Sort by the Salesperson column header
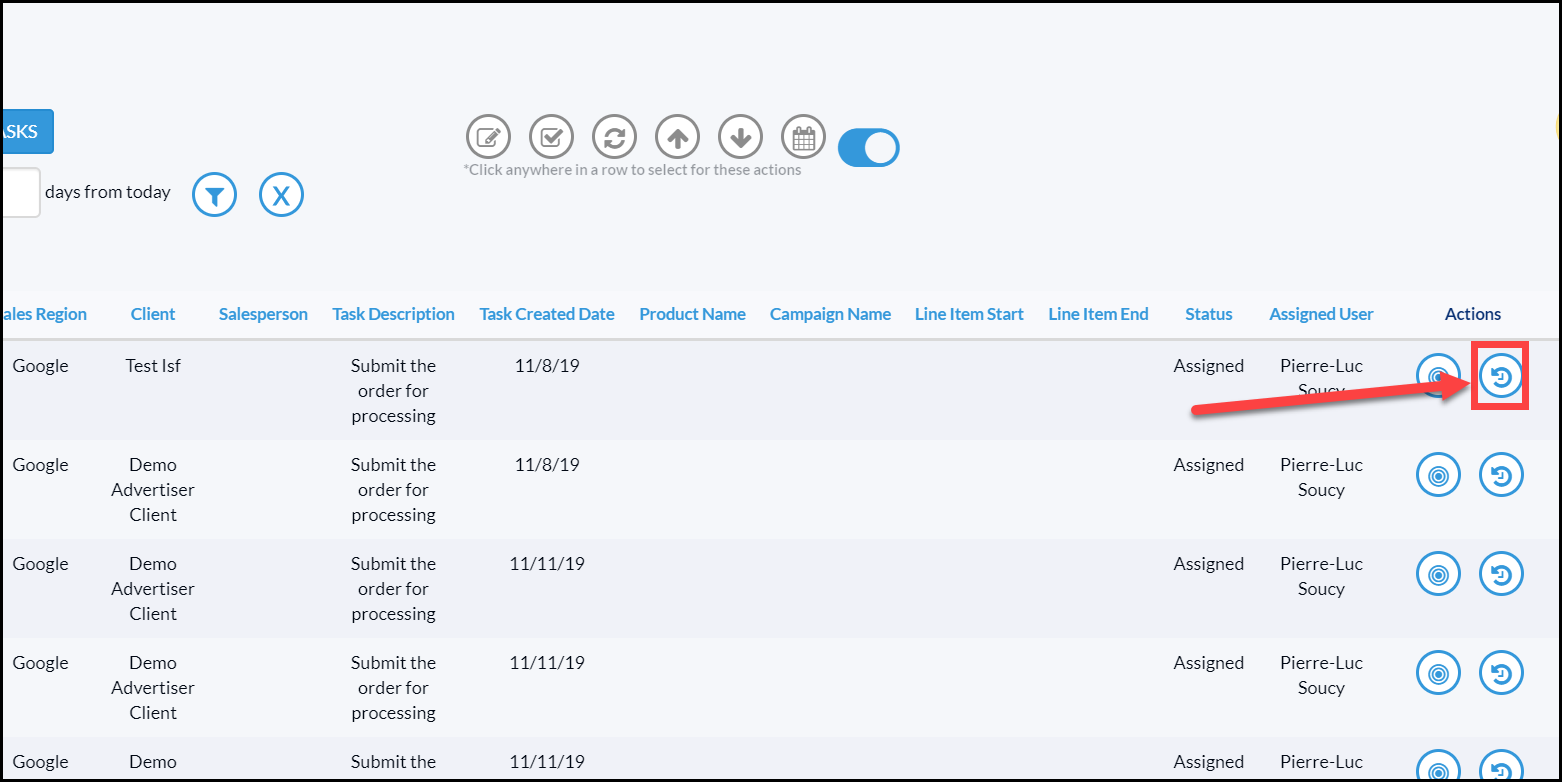1562x782 pixels. pos(263,314)
